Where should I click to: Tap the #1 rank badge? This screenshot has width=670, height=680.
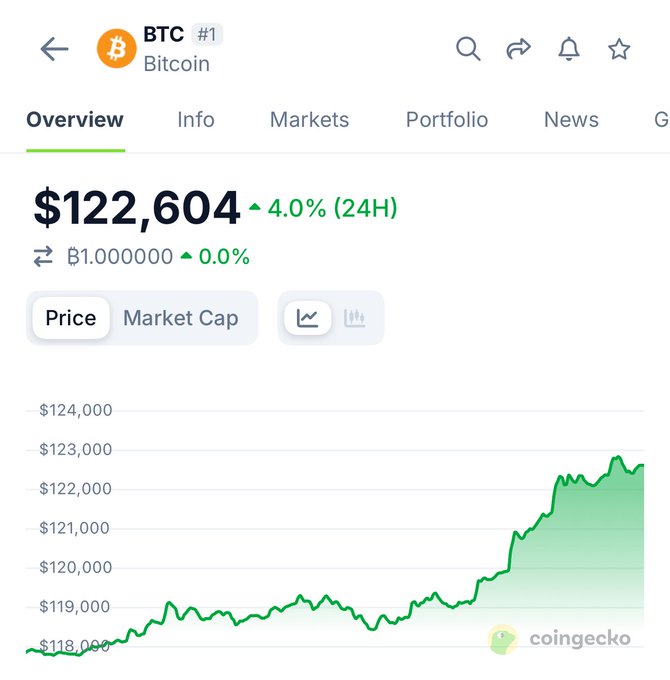click(x=207, y=35)
